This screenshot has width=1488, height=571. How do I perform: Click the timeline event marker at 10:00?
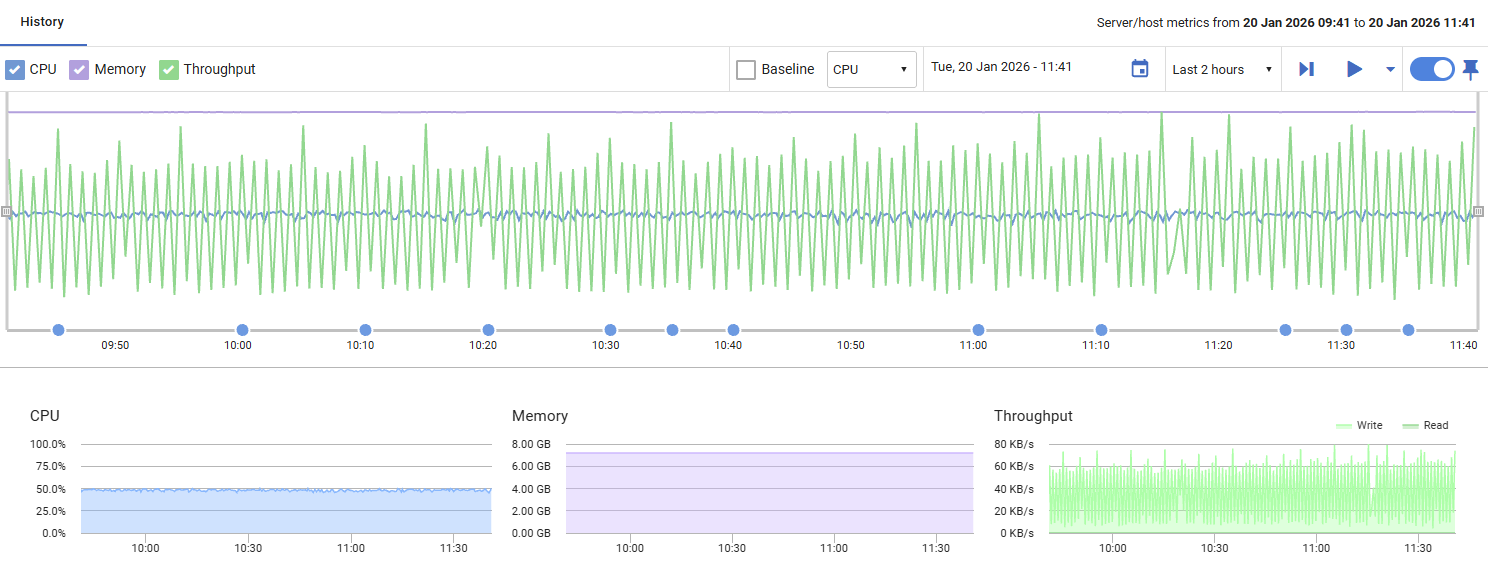[242, 330]
